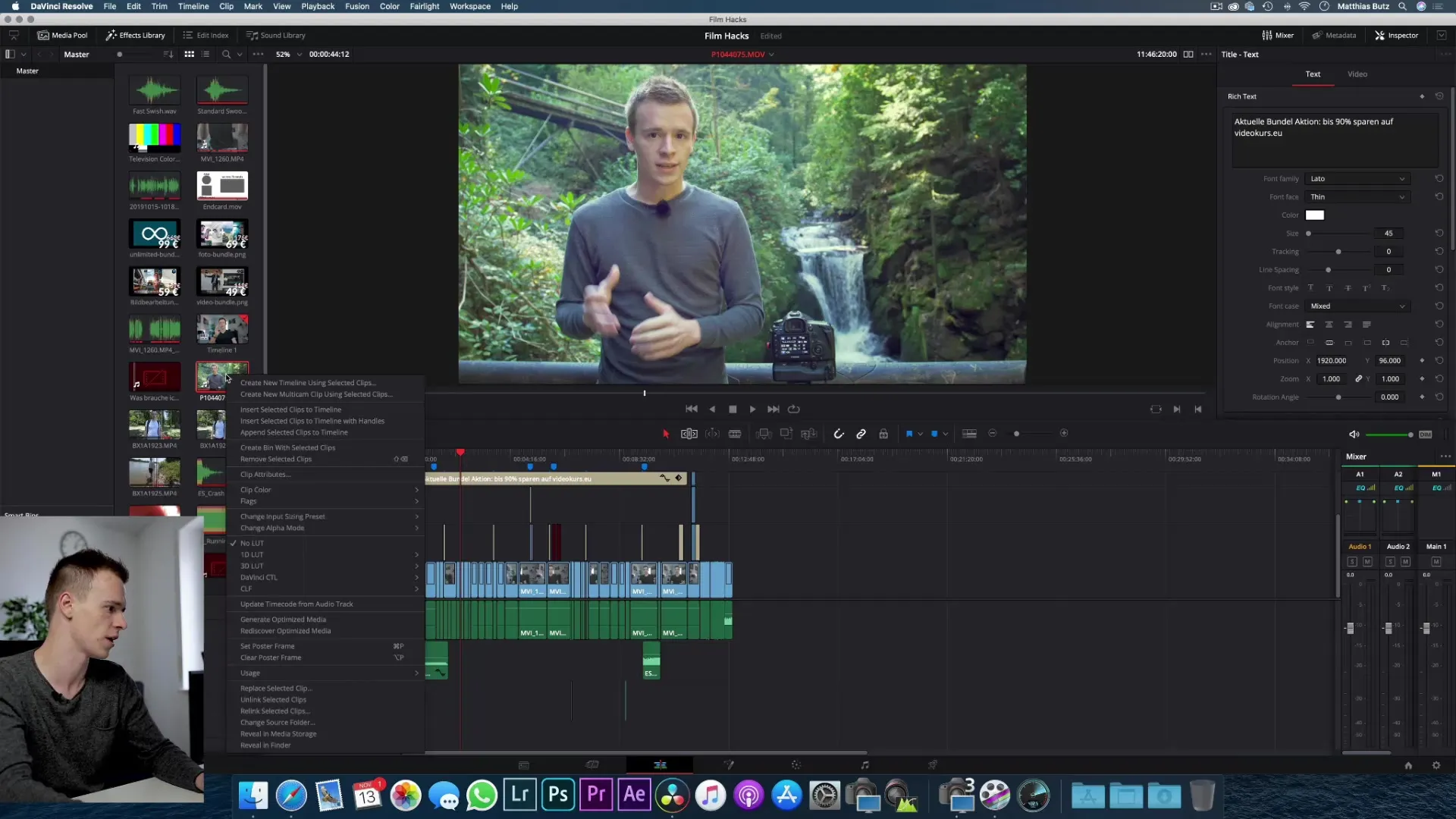Open the Font case dropdown
This screenshot has height=819, width=1456.
pyautogui.click(x=1357, y=306)
